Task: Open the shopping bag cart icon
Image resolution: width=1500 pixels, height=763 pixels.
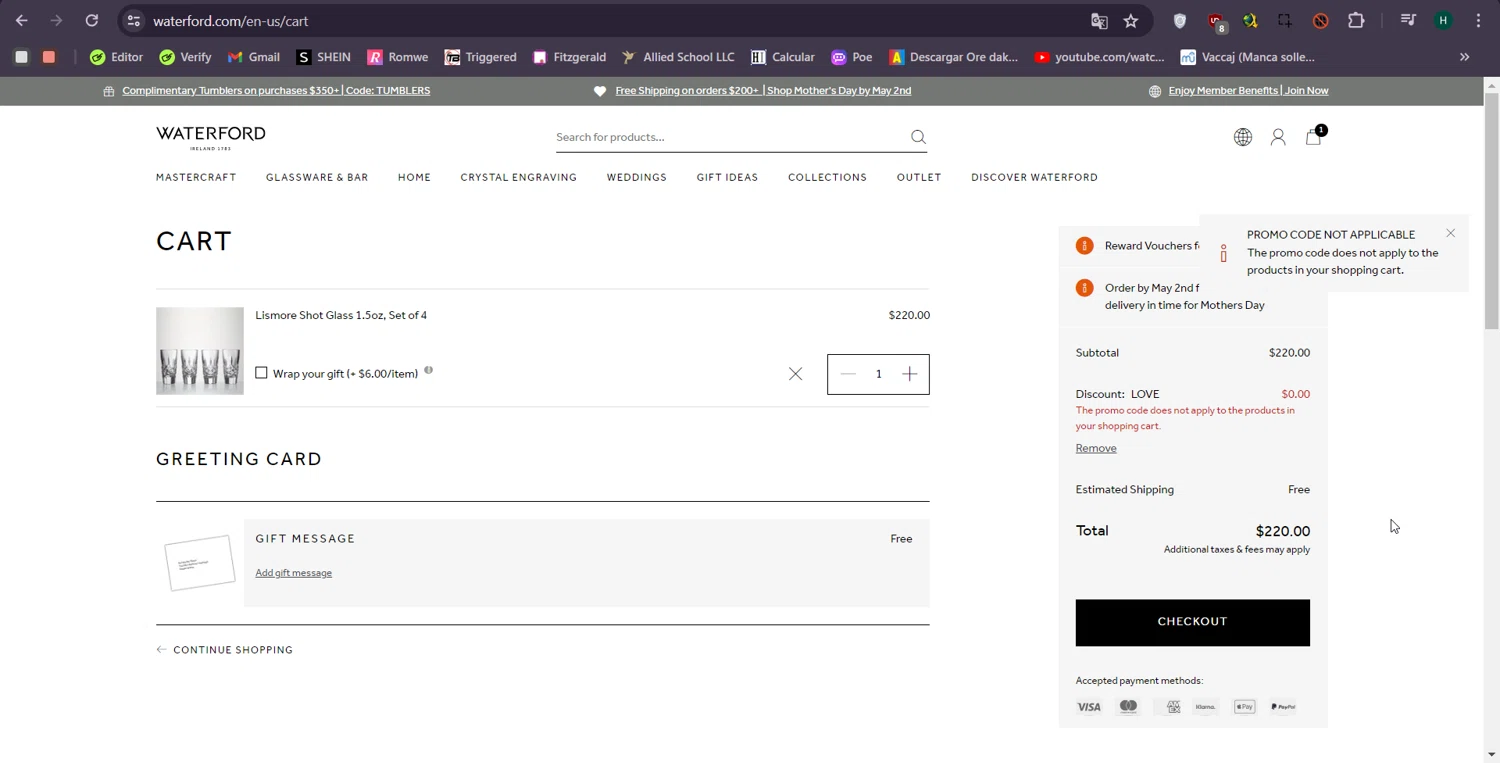Action: tap(1314, 137)
